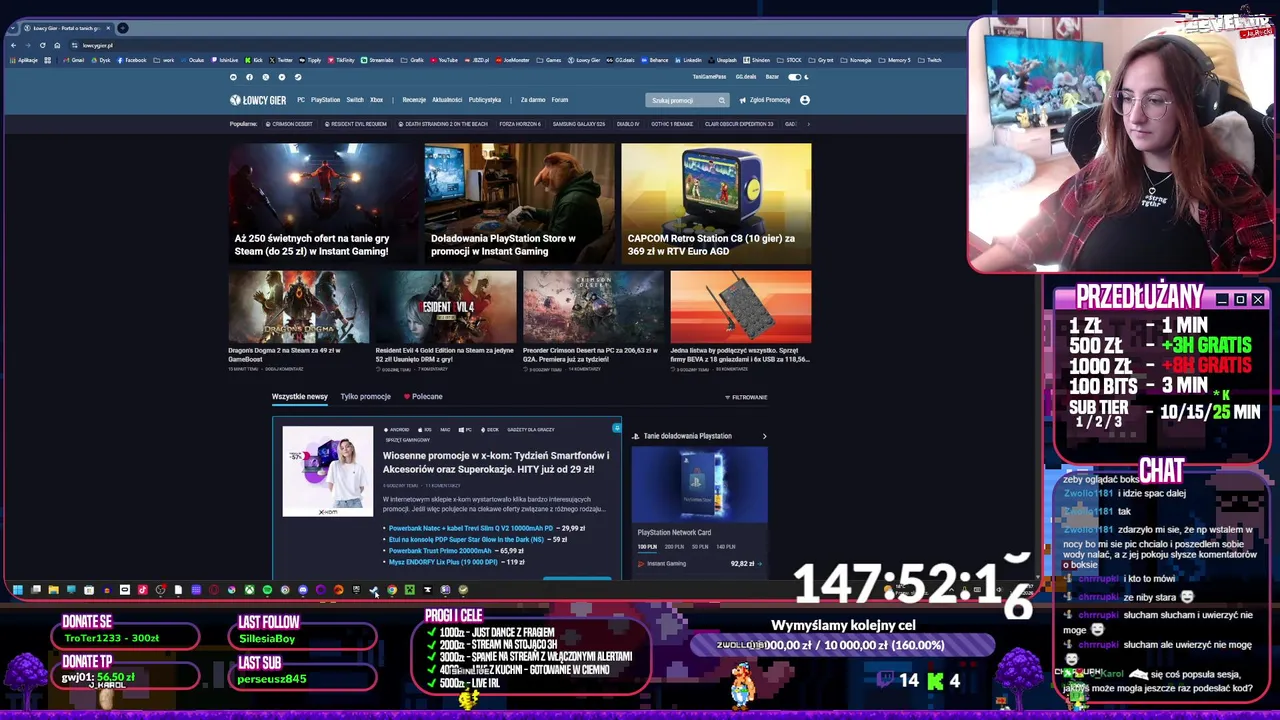
Task: Open the work bookmark folder
Action: 164,60
